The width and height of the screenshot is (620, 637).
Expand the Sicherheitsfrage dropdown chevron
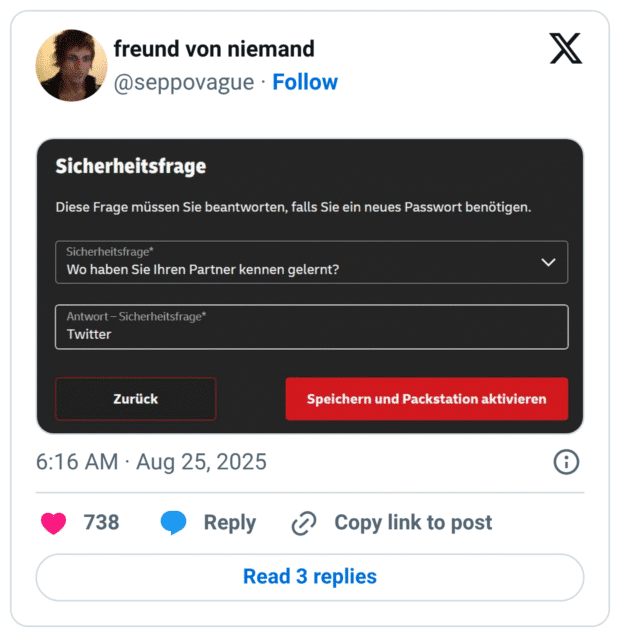pos(548,262)
